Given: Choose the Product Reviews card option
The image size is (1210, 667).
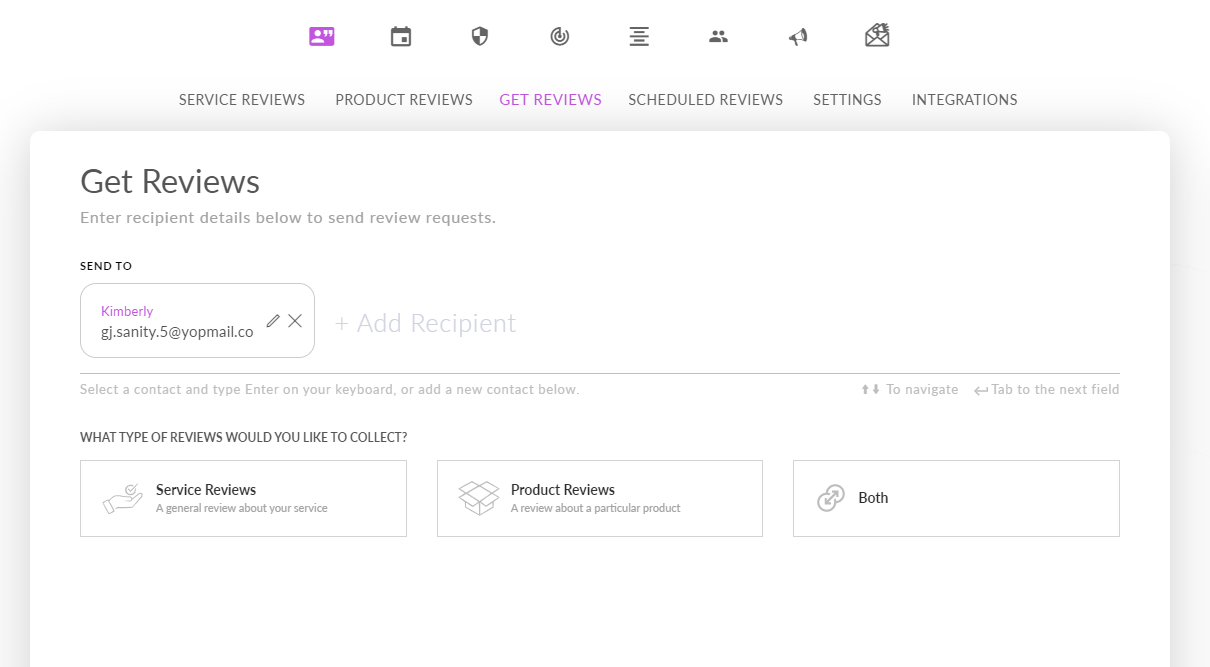Looking at the screenshot, I should [600, 498].
